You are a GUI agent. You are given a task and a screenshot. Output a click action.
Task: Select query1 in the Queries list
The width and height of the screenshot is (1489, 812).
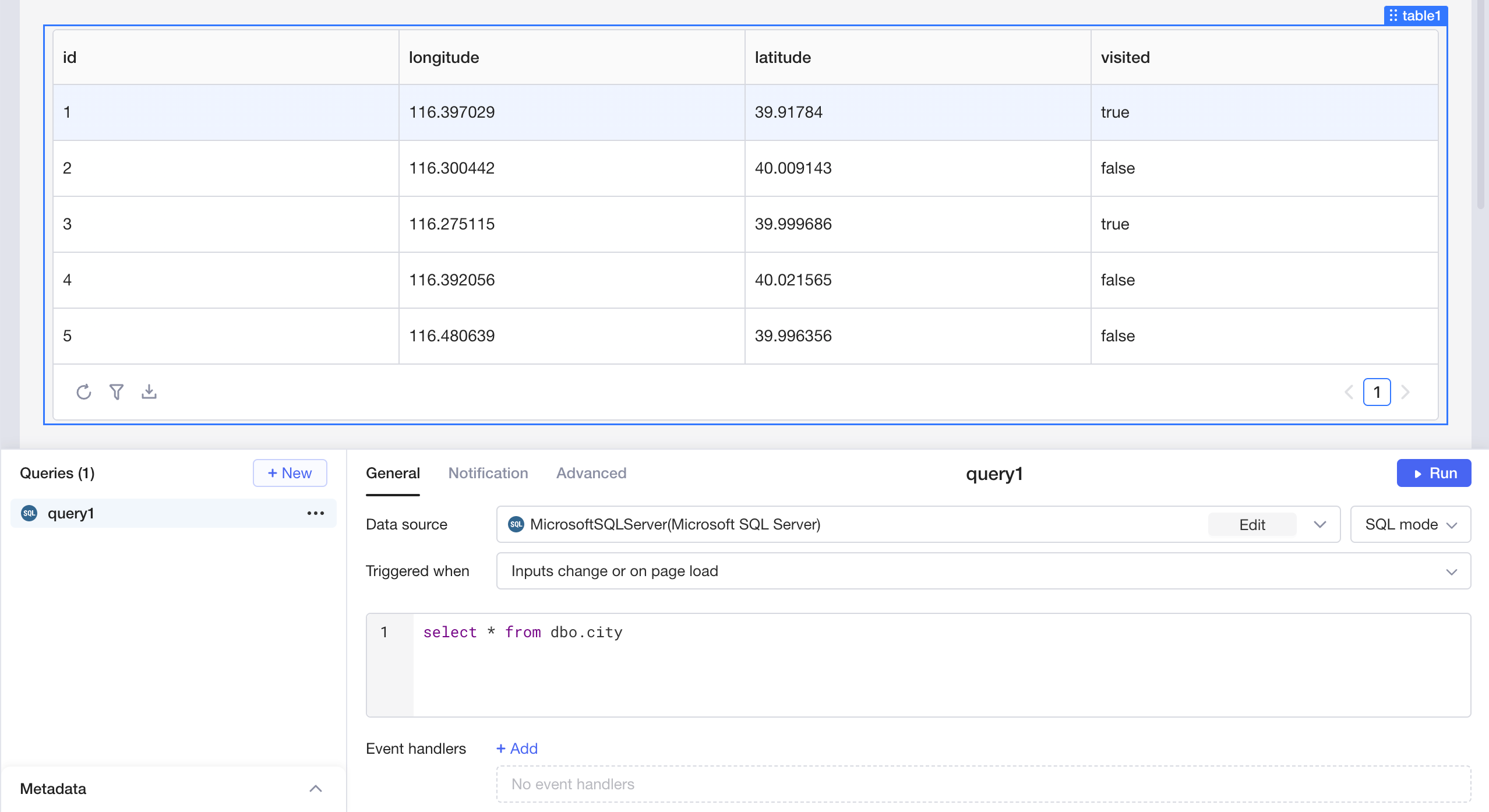tap(173, 513)
